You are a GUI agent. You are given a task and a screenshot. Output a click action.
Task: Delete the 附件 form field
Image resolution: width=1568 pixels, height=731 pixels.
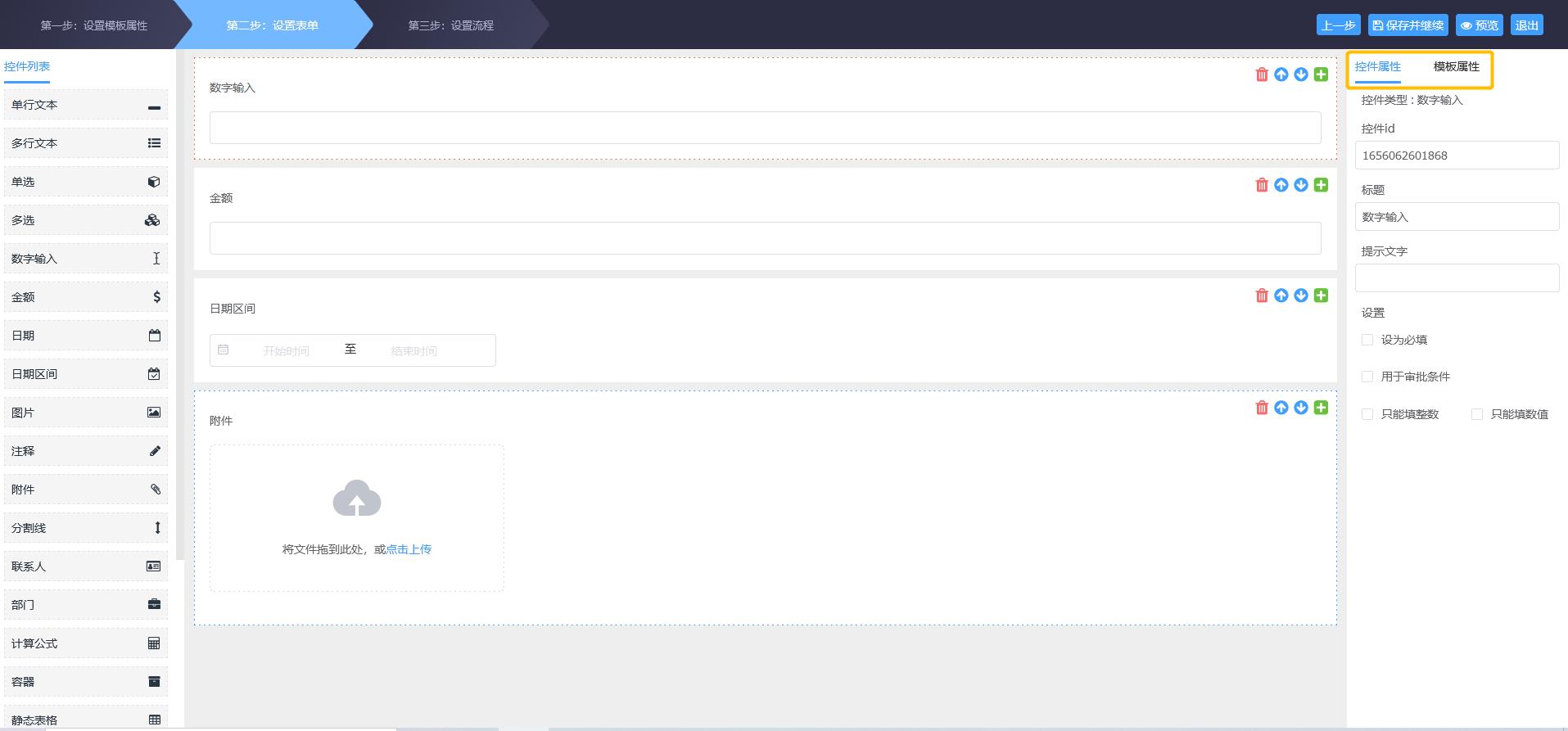point(1262,408)
